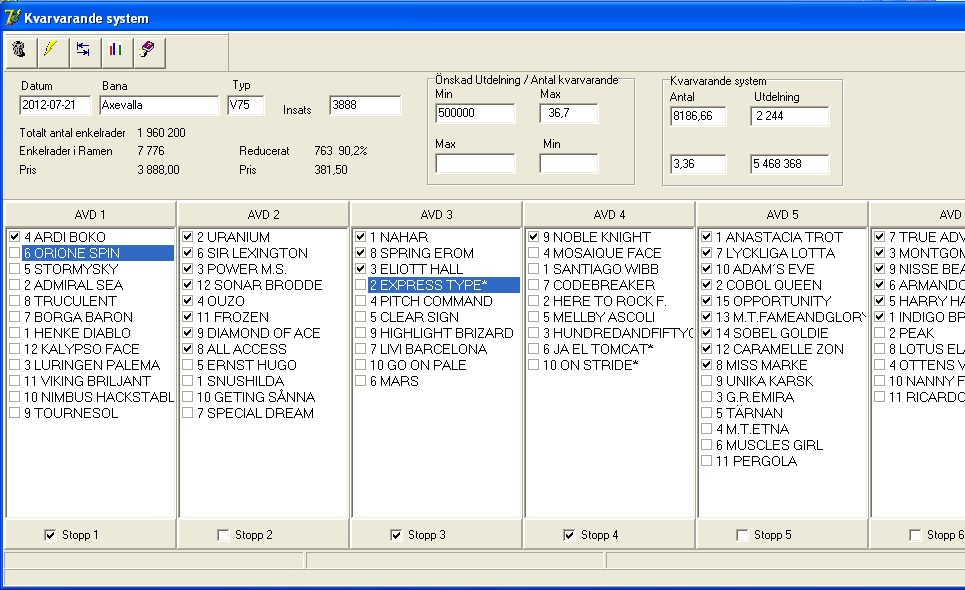Check the 4 MOSAIQUE FACE checkbox

point(534,252)
